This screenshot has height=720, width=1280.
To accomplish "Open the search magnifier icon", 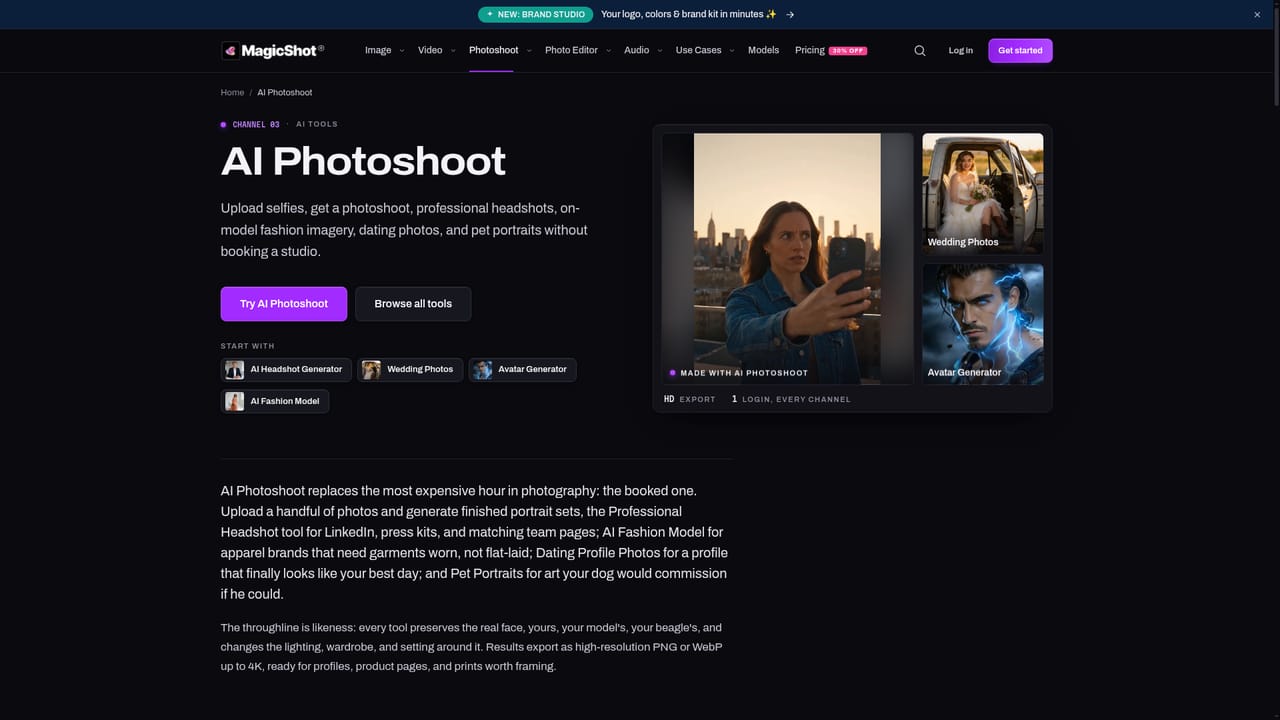I will (x=920, y=50).
